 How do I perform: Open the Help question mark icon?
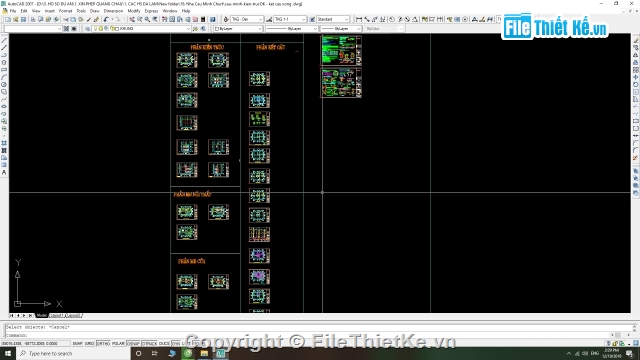(x=213, y=19)
